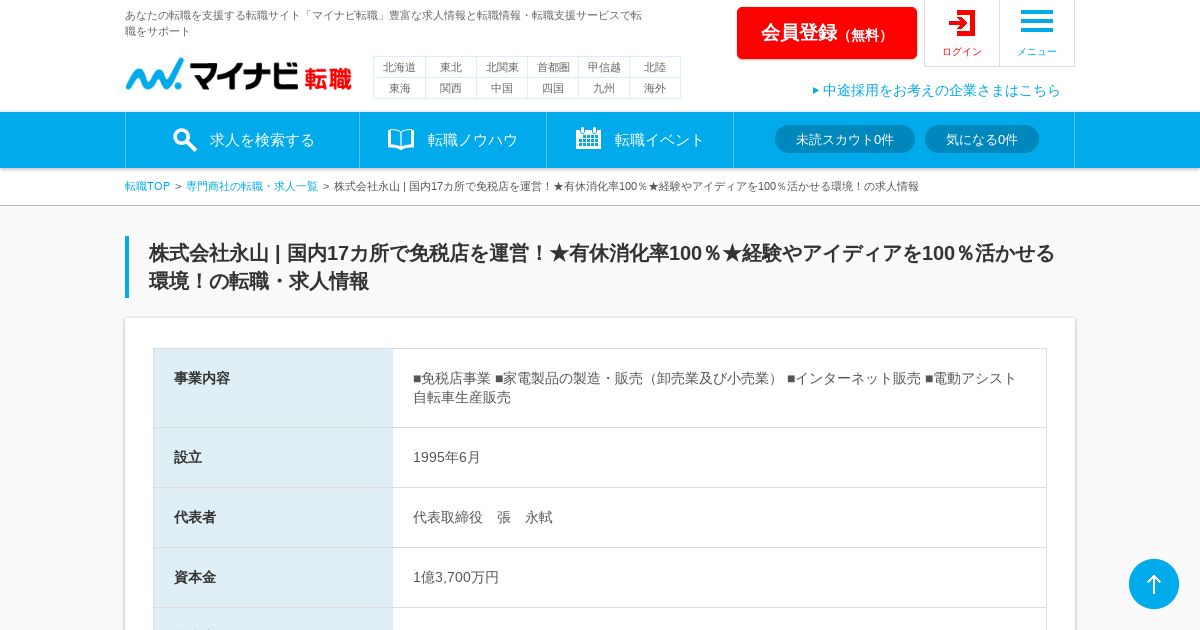Click the Mynavi 転職 logo
This screenshot has width=1200, height=630.
coord(238,75)
